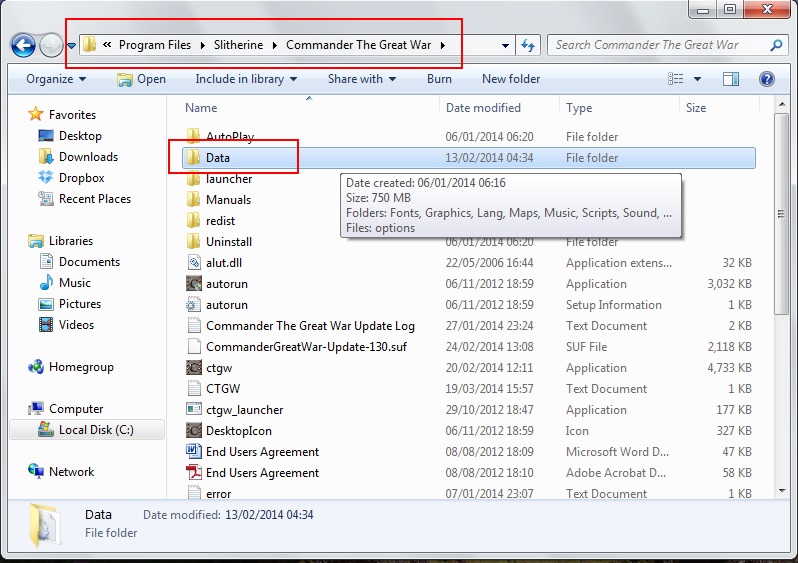
Task: Click the search magnifier icon
Action: tap(776, 45)
